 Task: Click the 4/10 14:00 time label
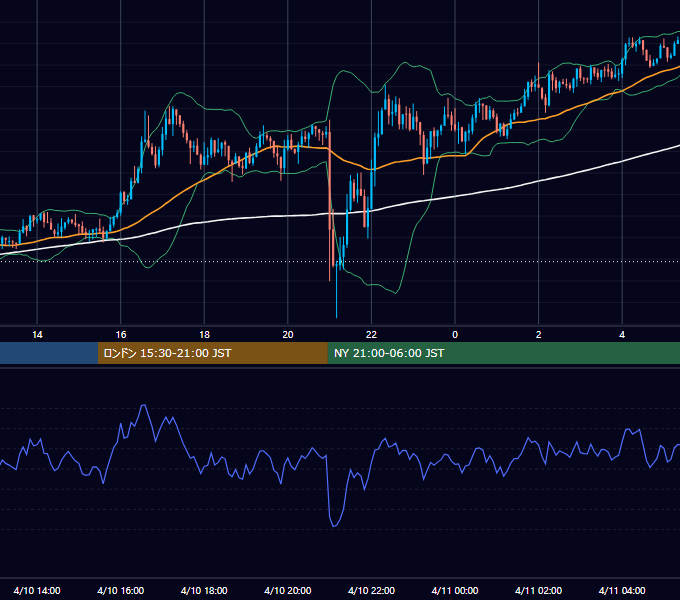tap(37, 590)
